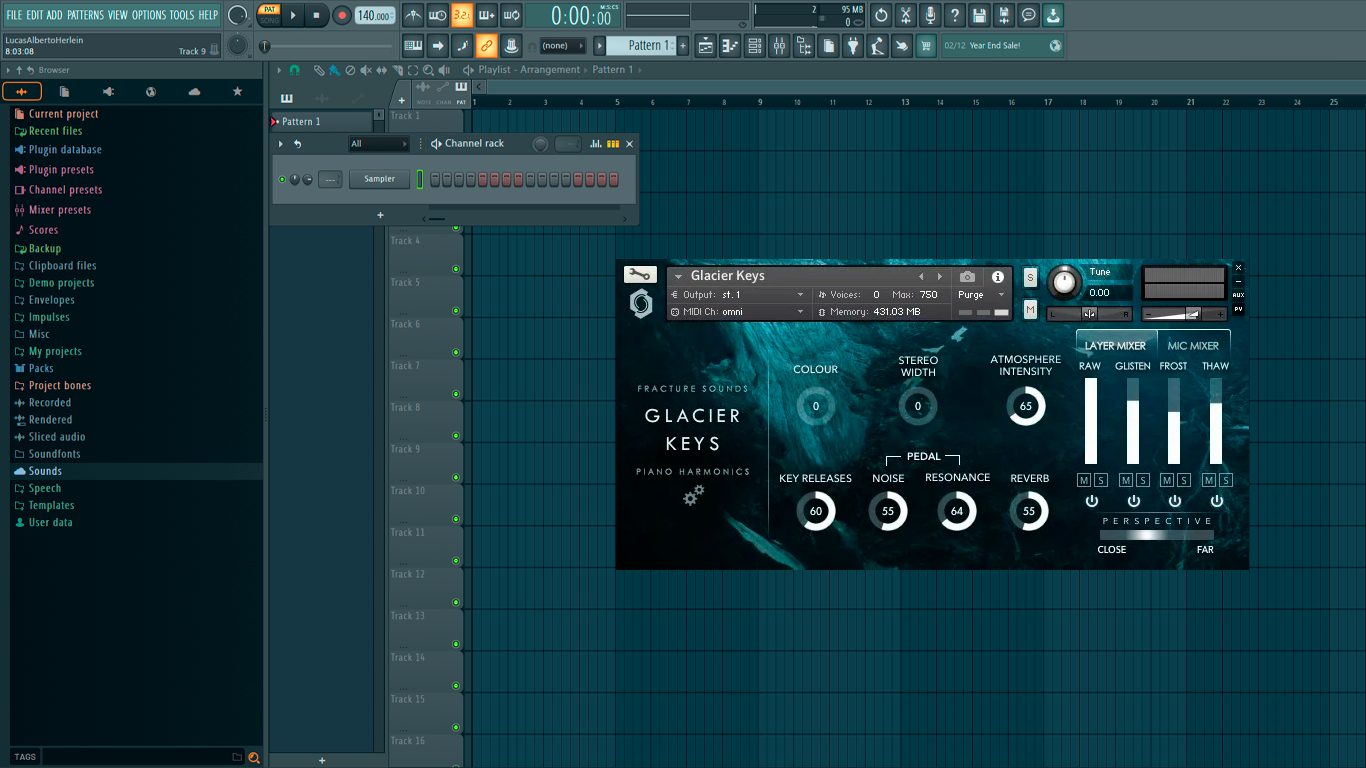Image resolution: width=1366 pixels, height=768 pixels.
Task: Click the Sampler channel button
Action: click(379, 179)
